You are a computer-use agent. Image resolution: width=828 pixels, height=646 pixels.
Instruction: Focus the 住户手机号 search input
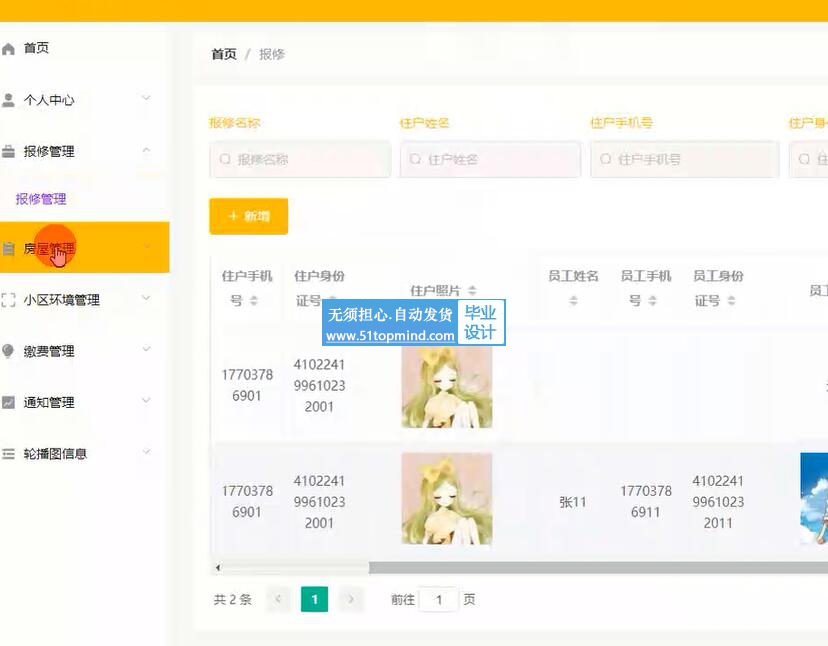coord(684,159)
